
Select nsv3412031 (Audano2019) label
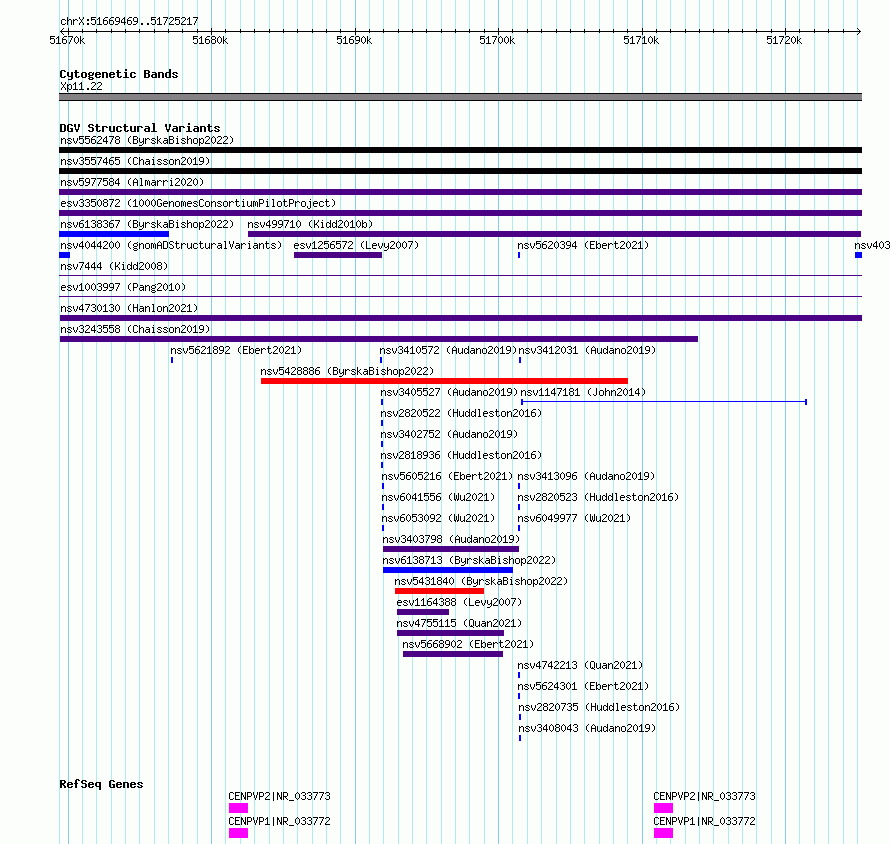tap(587, 350)
